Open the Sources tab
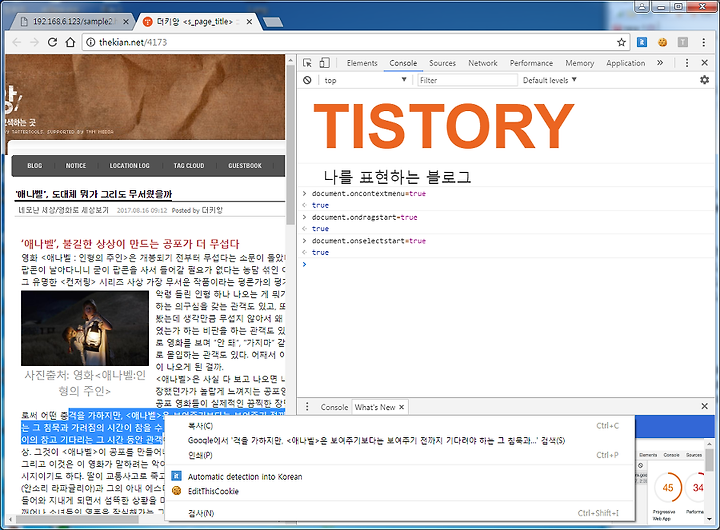Viewport: 720px width, 530px height. [442, 63]
